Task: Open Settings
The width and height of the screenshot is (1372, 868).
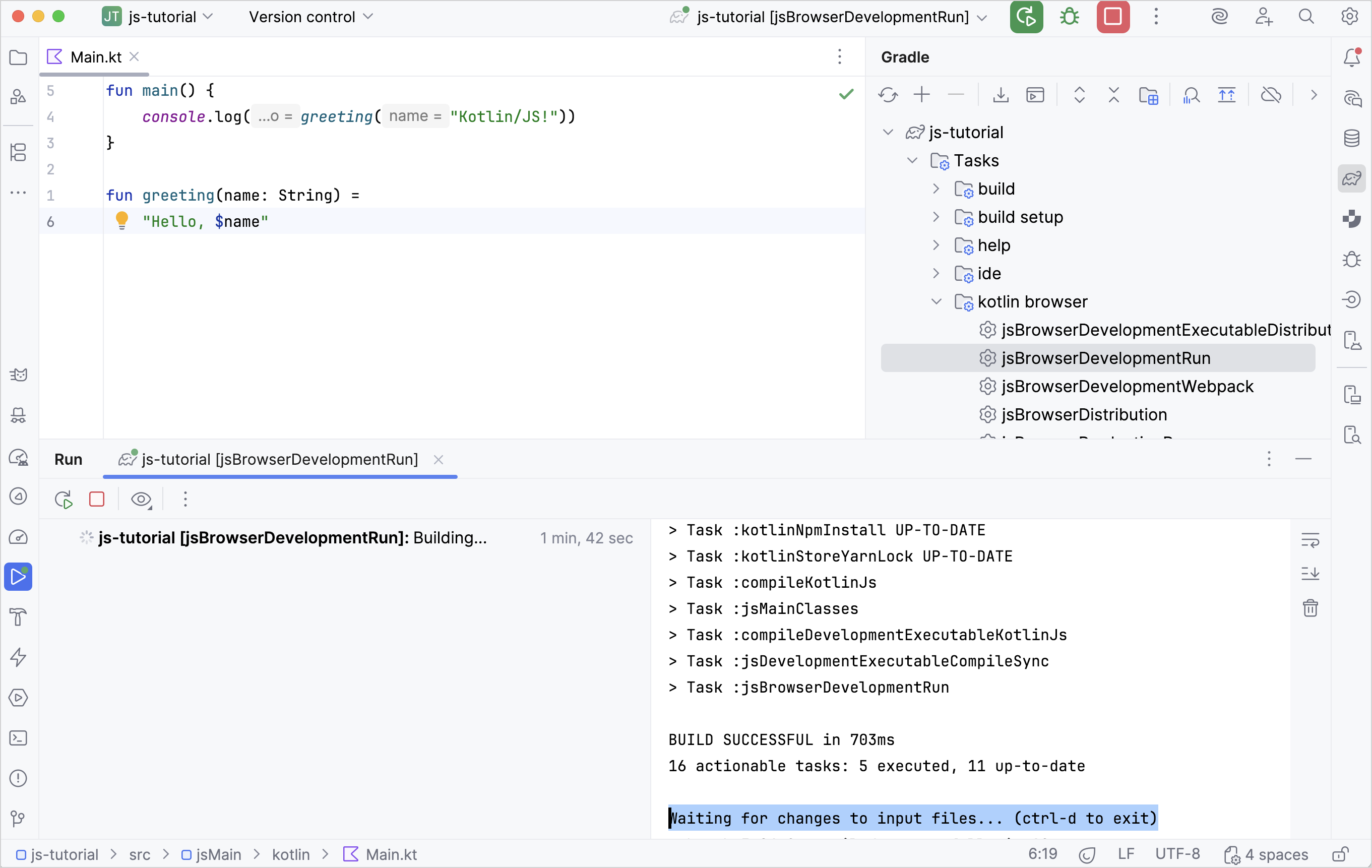Action: [1350, 17]
